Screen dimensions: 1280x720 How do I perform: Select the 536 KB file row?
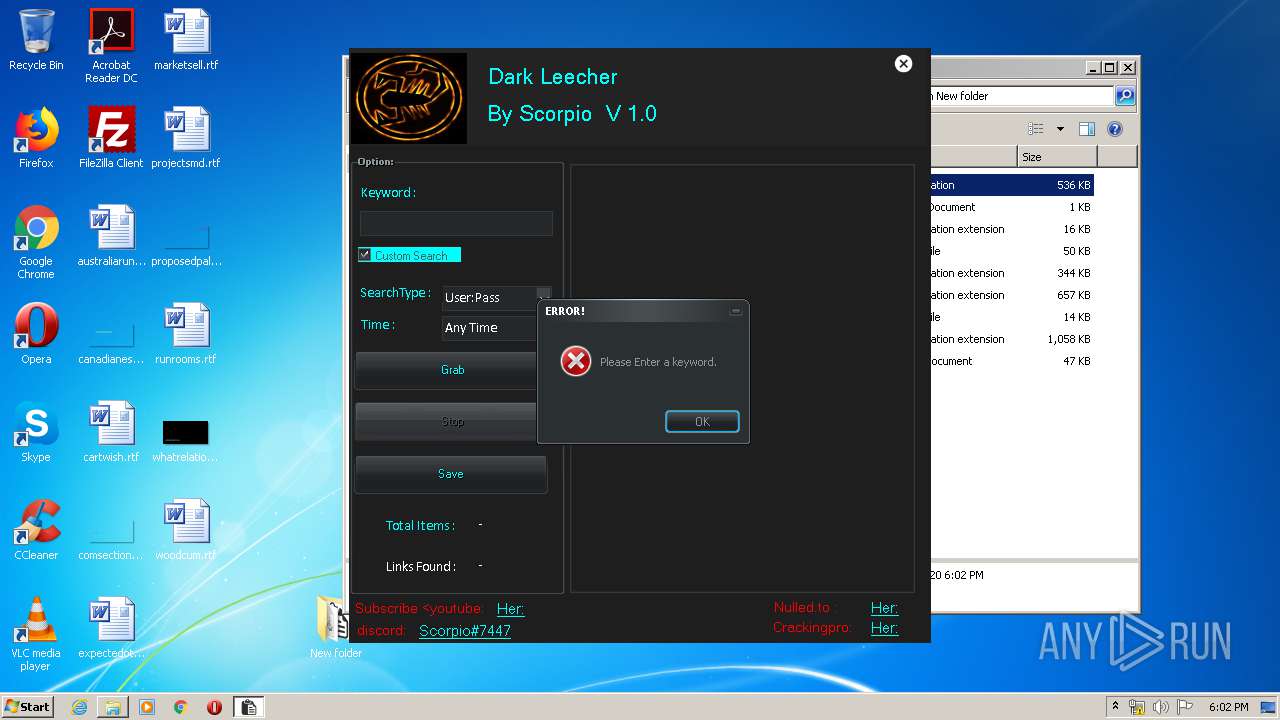click(1012, 185)
